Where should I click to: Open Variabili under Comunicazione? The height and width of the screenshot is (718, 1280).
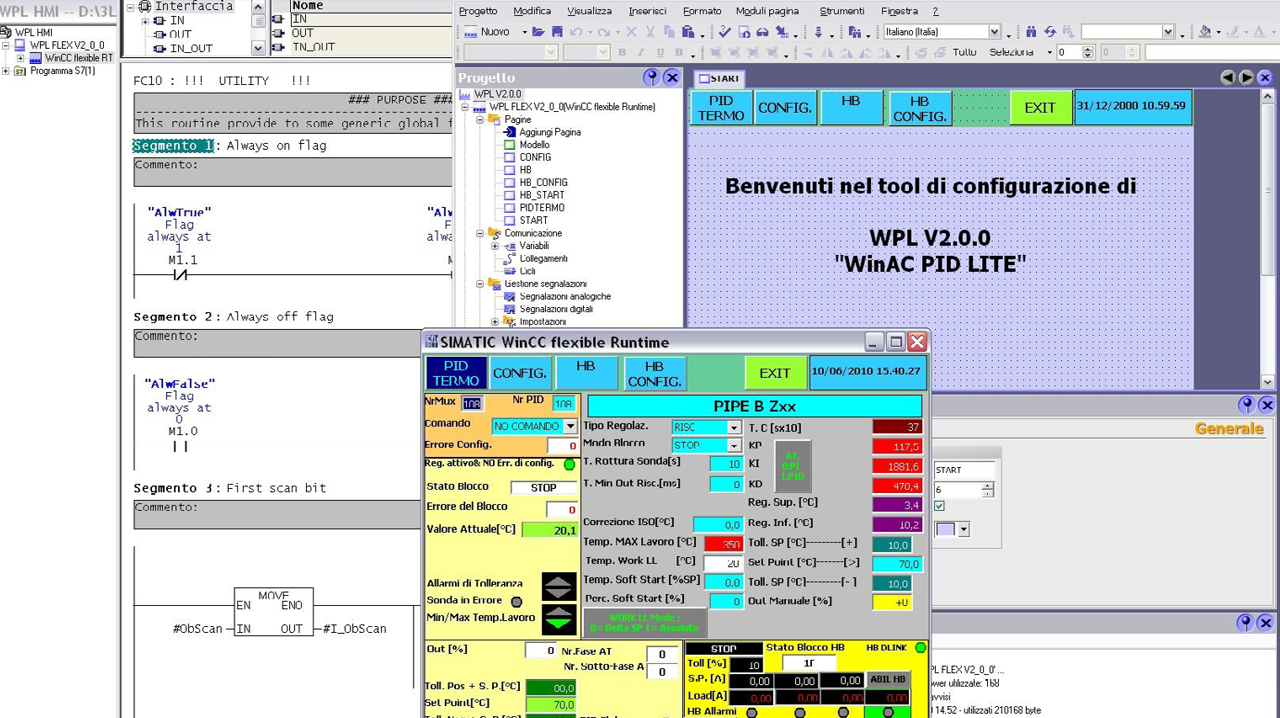point(533,246)
